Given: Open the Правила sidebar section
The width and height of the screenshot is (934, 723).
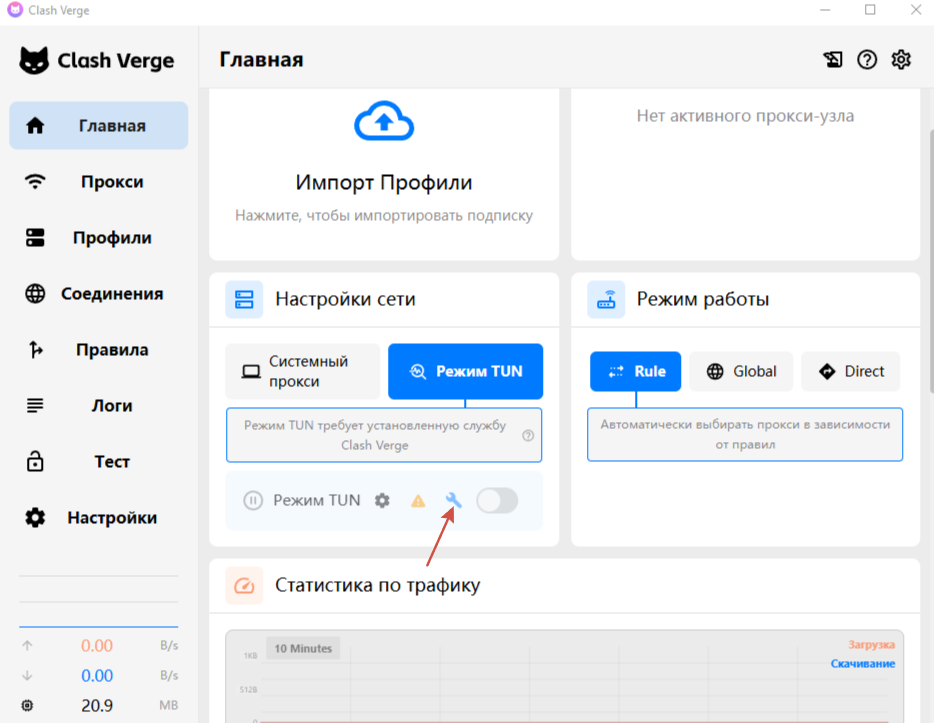Looking at the screenshot, I should point(98,350).
